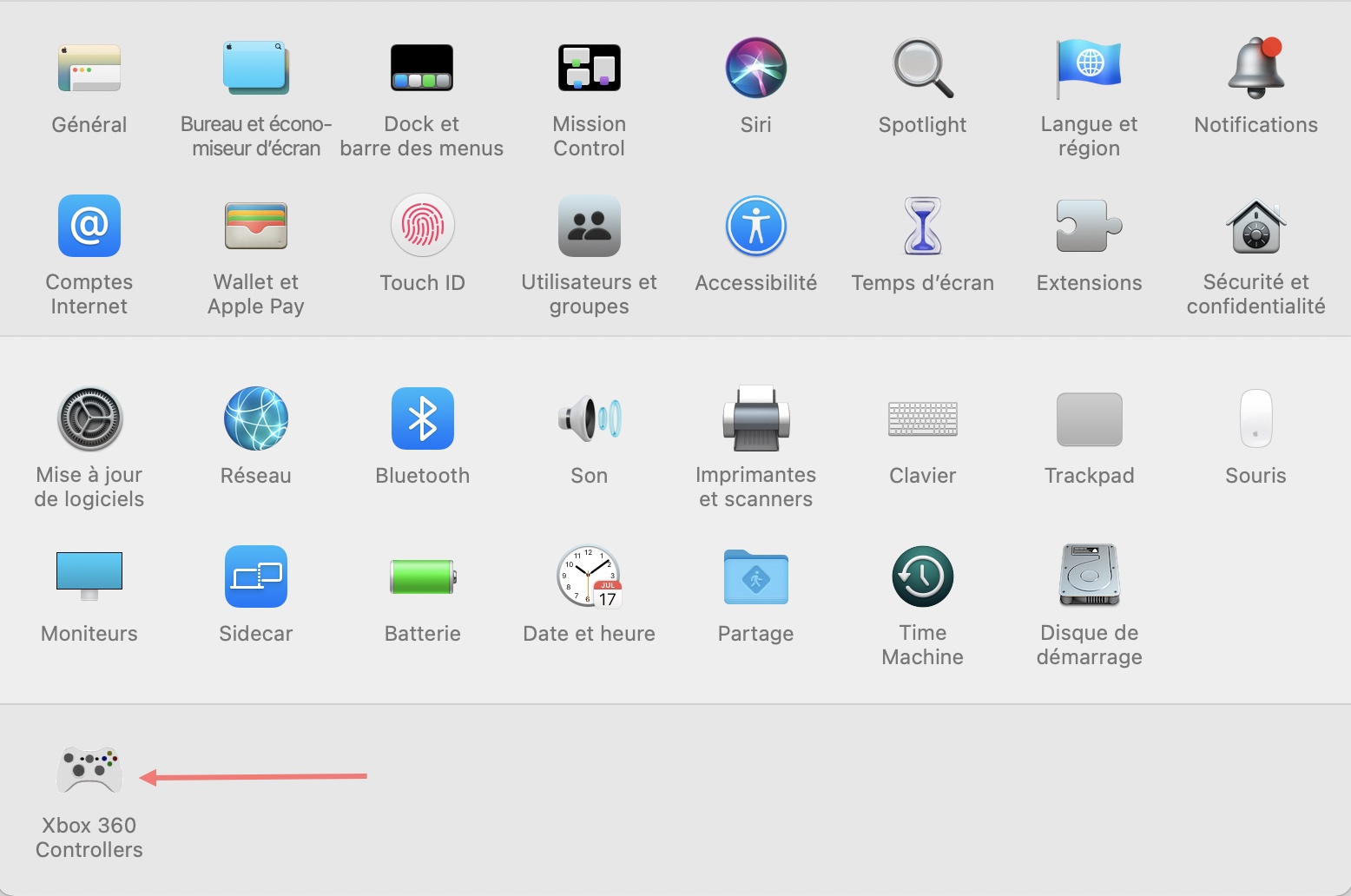Open the Général preferences pane

pos(89,69)
